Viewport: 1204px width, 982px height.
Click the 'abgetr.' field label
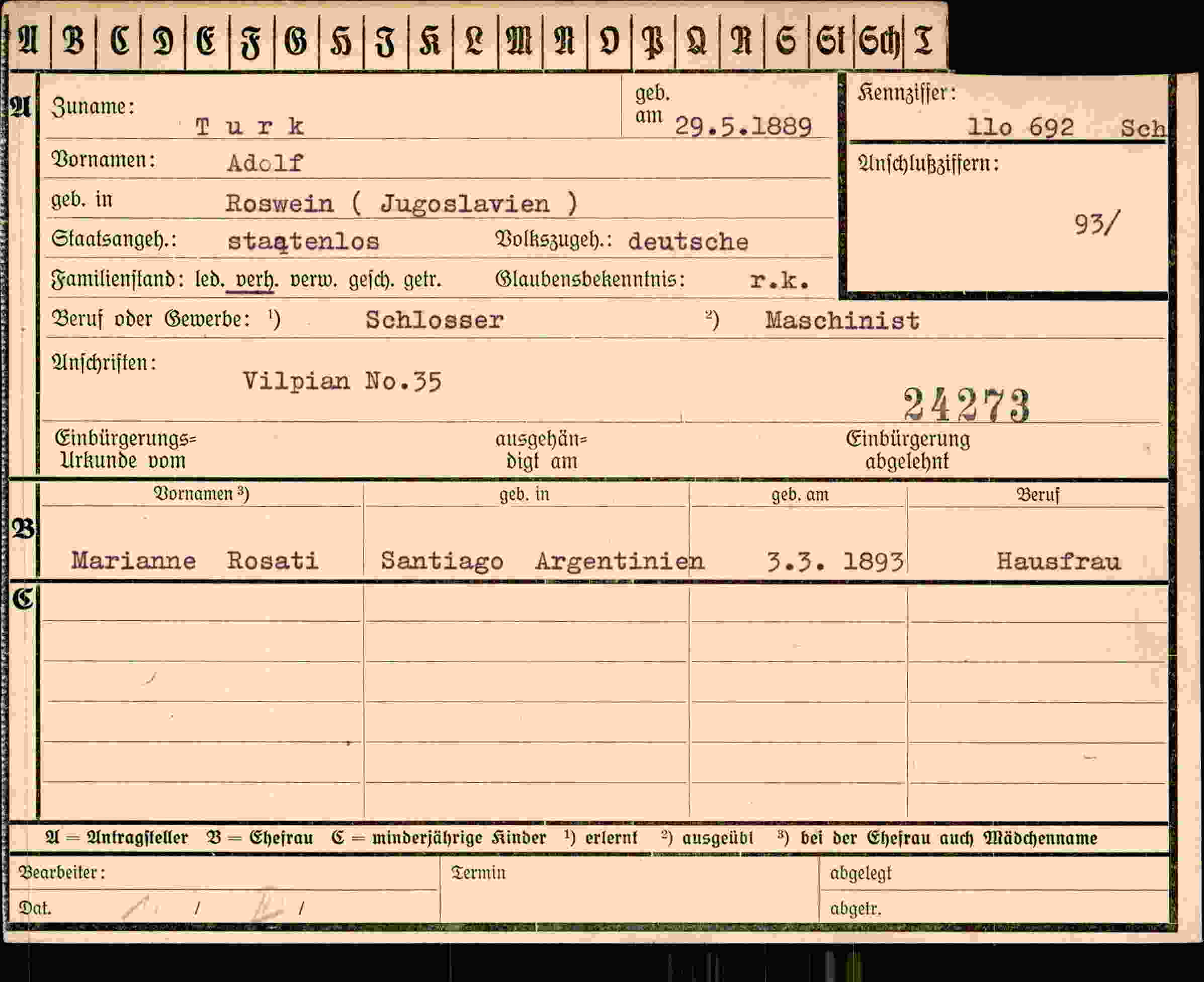pos(855,909)
